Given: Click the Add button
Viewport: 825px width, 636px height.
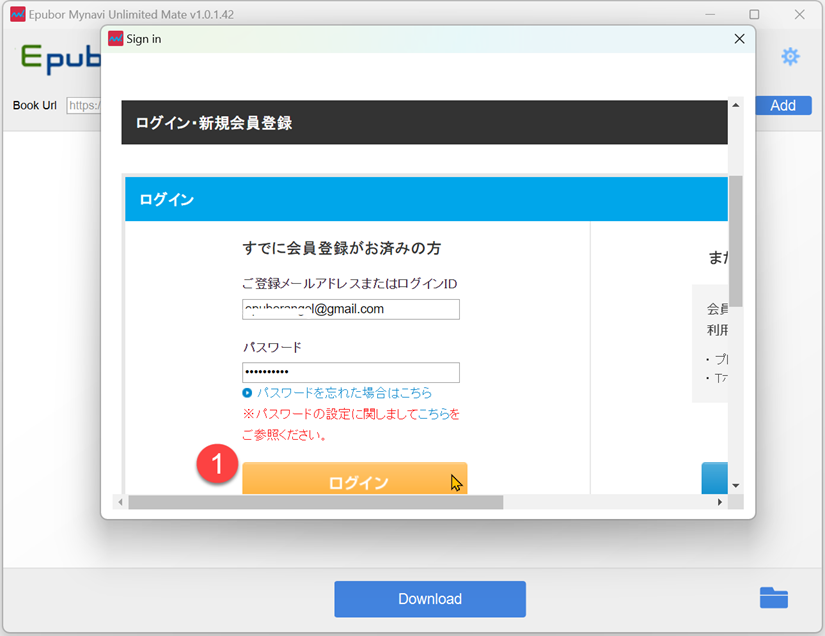Looking at the screenshot, I should 783,105.
